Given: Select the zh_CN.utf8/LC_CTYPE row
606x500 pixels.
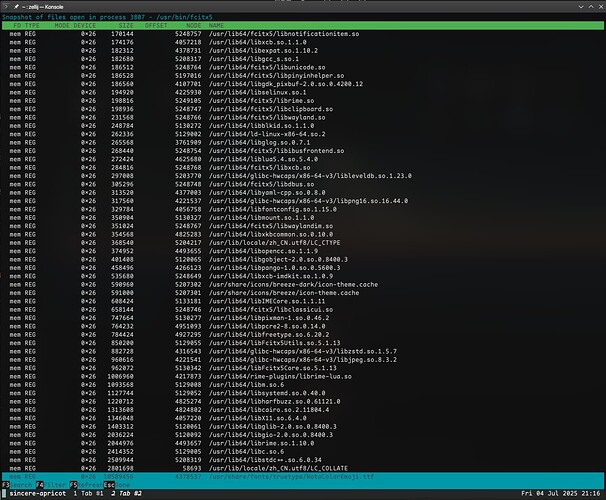Looking at the screenshot, I should coord(303,243).
